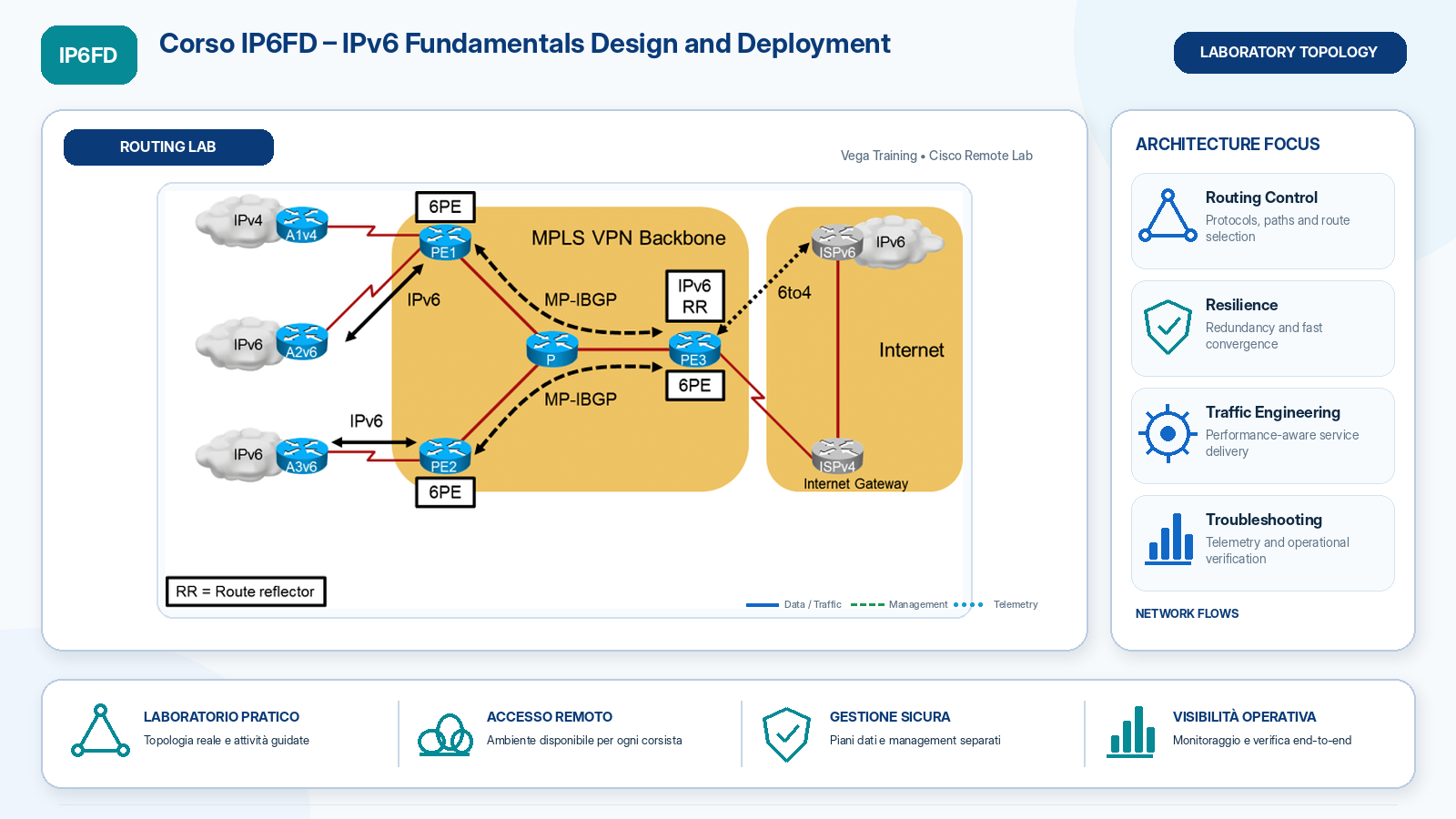Click the '6to4' tunnel label
The height and width of the screenshot is (819, 1456).
coord(794,293)
